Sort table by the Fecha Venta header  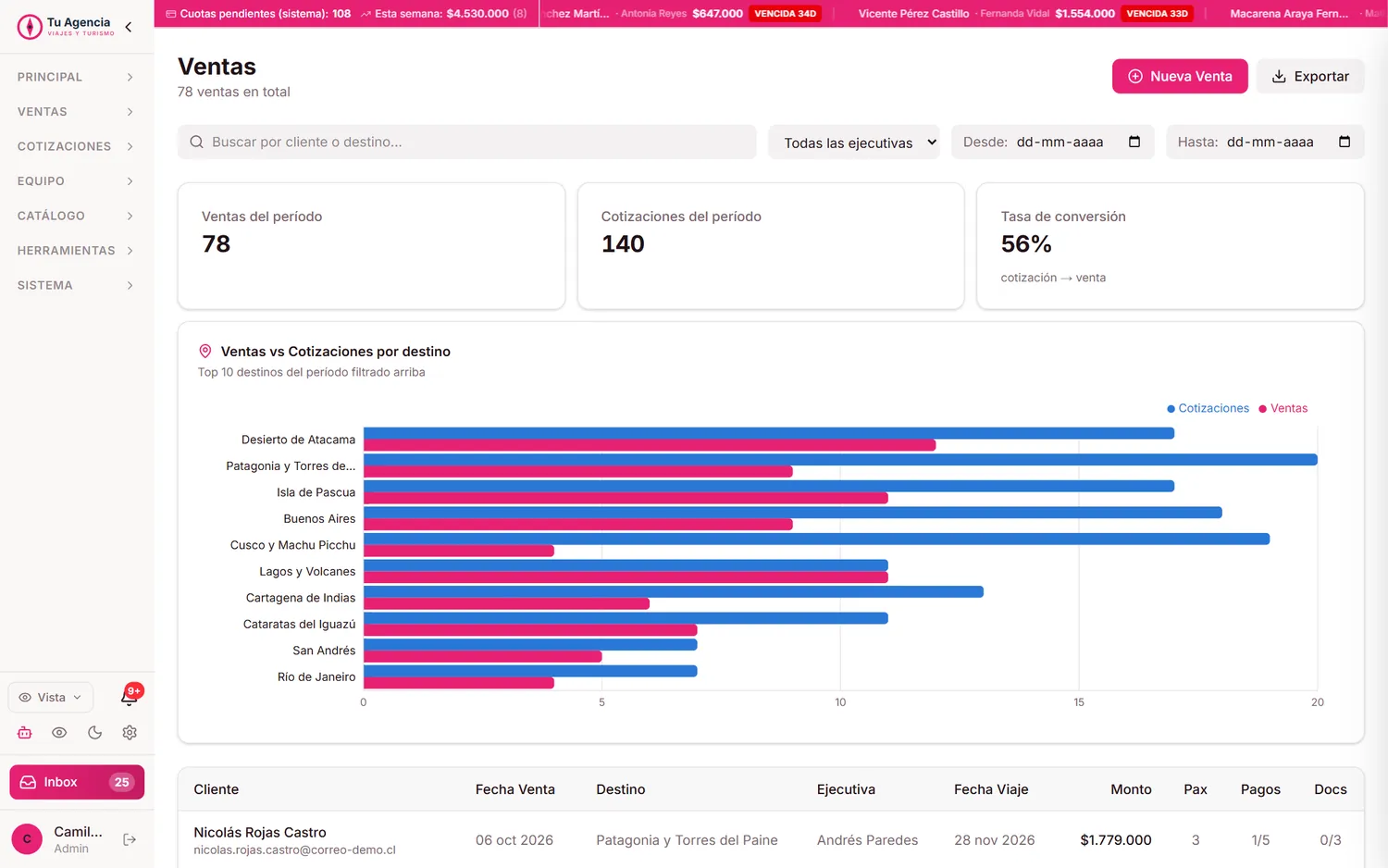click(515, 789)
